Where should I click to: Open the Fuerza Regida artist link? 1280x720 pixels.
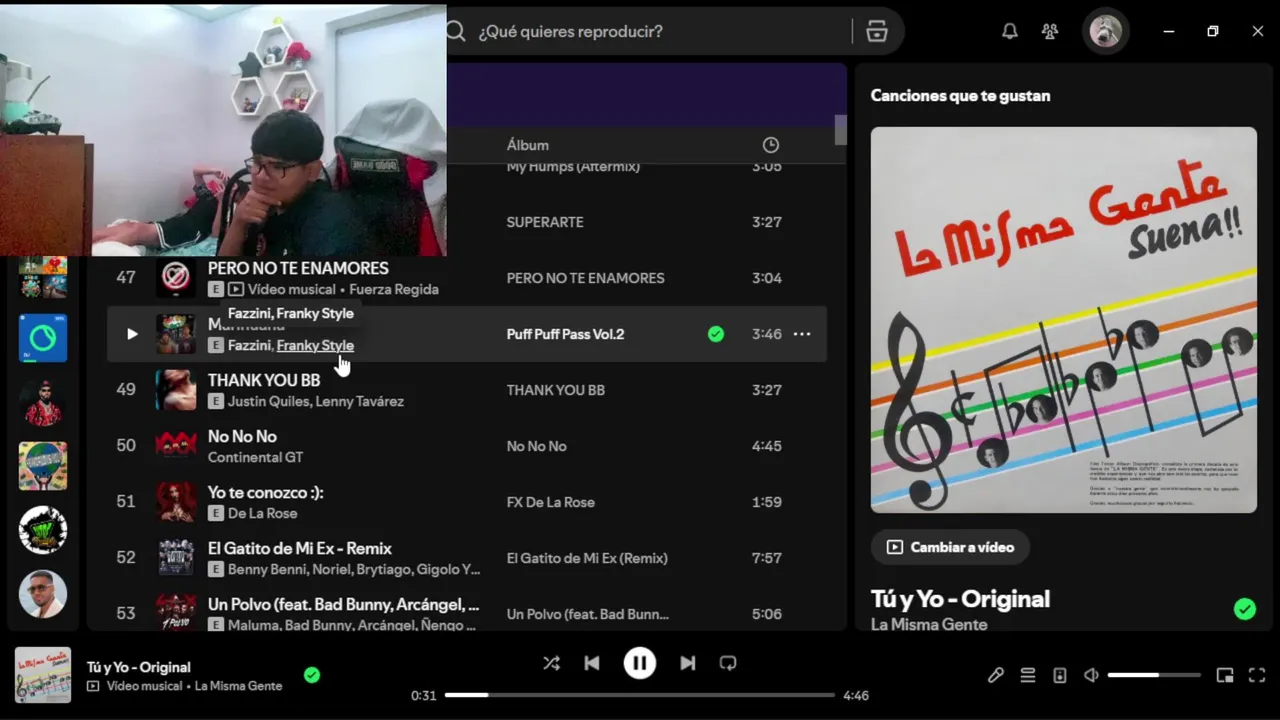394,289
